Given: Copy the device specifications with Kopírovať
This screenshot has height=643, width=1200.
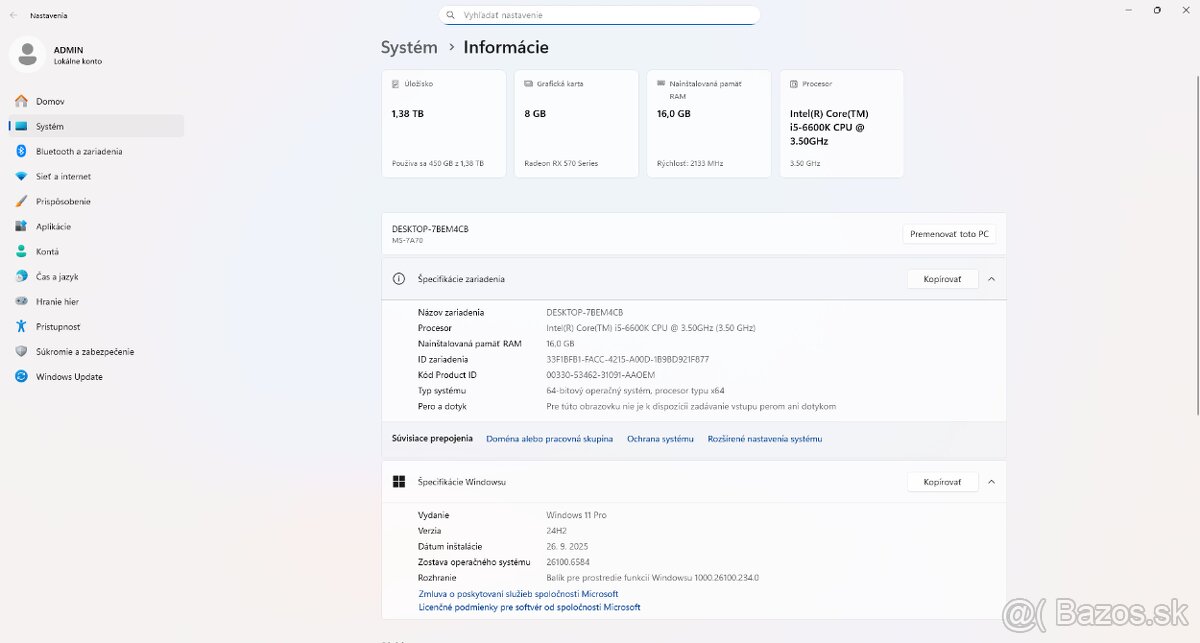Looking at the screenshot, I should 942,278.
